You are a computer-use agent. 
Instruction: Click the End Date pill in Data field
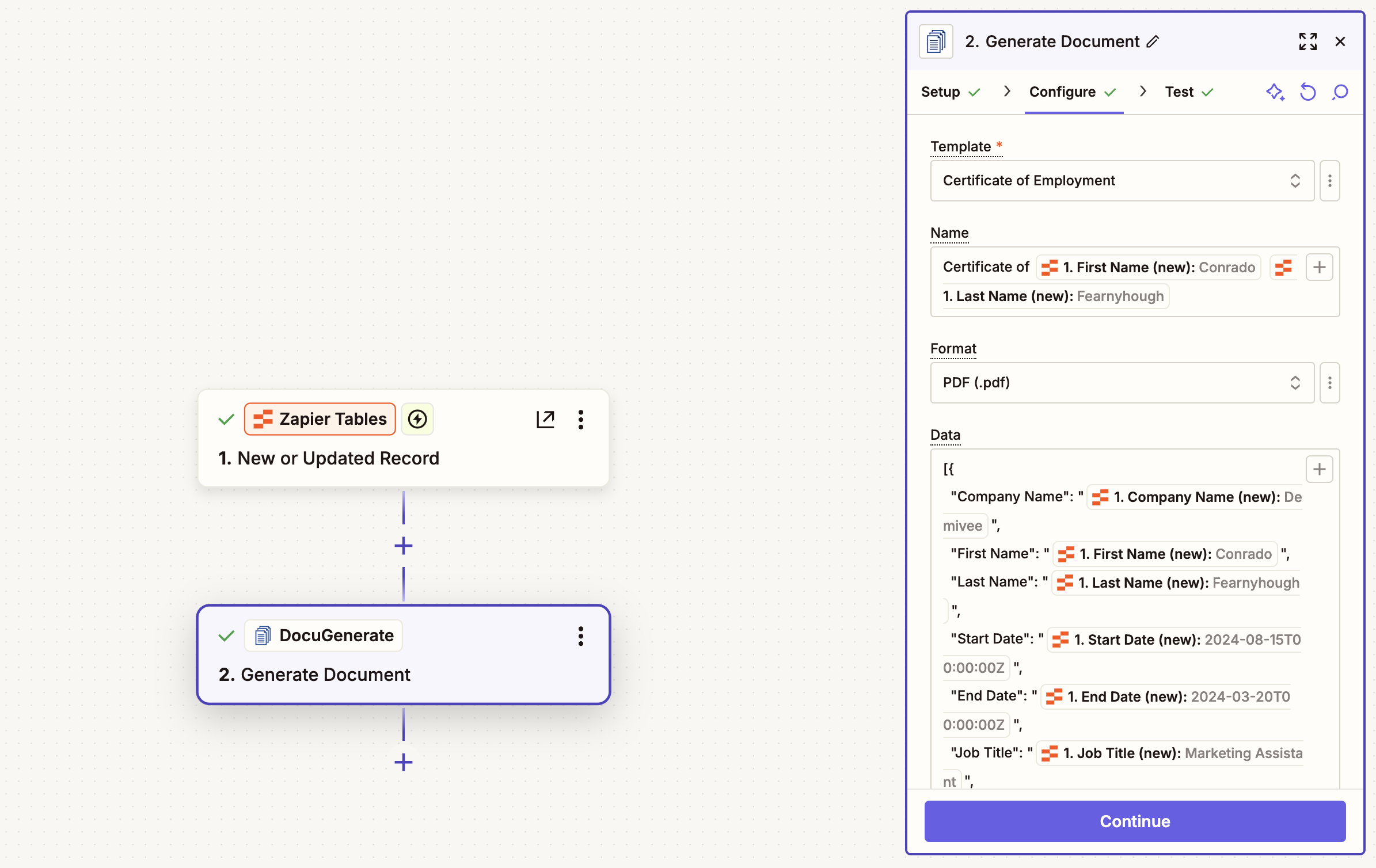(x=1167, y=697)
